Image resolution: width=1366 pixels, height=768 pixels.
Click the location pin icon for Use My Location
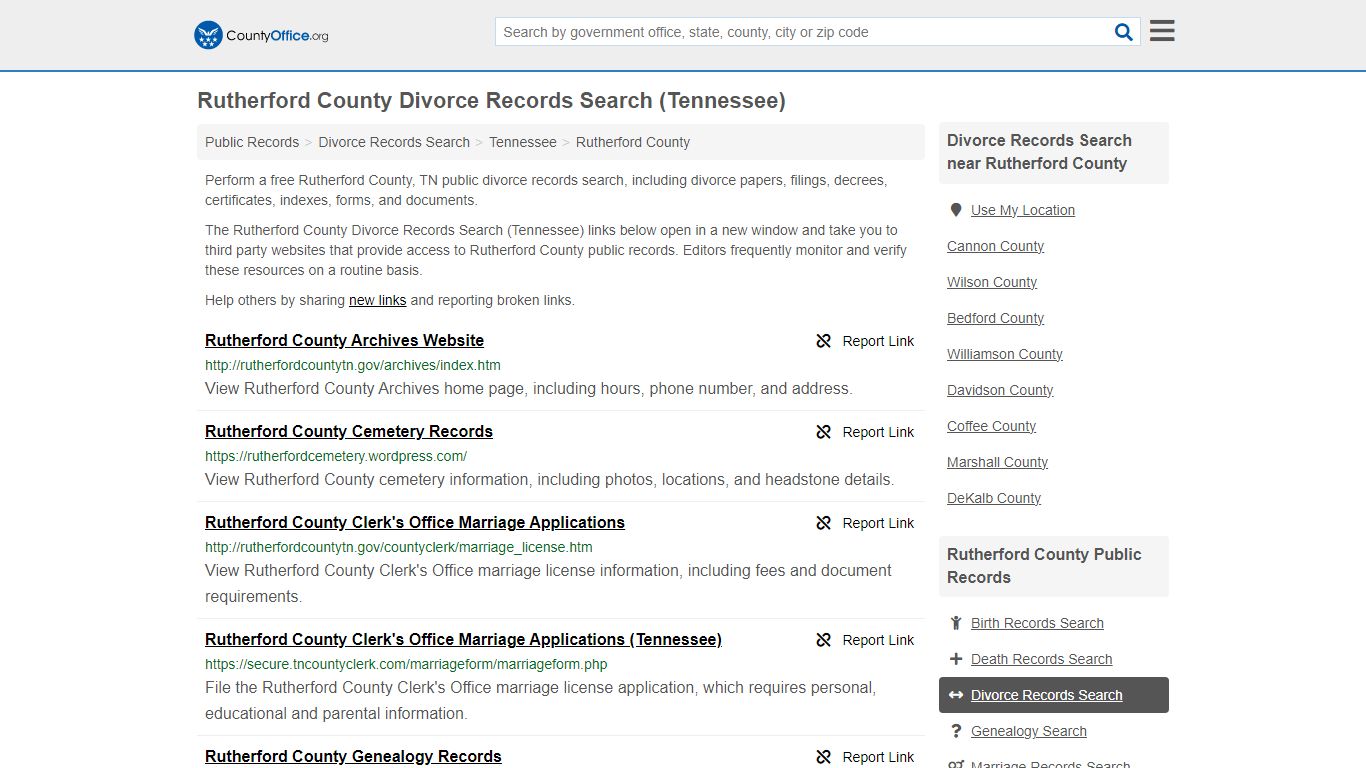click(x=955, y=209)
